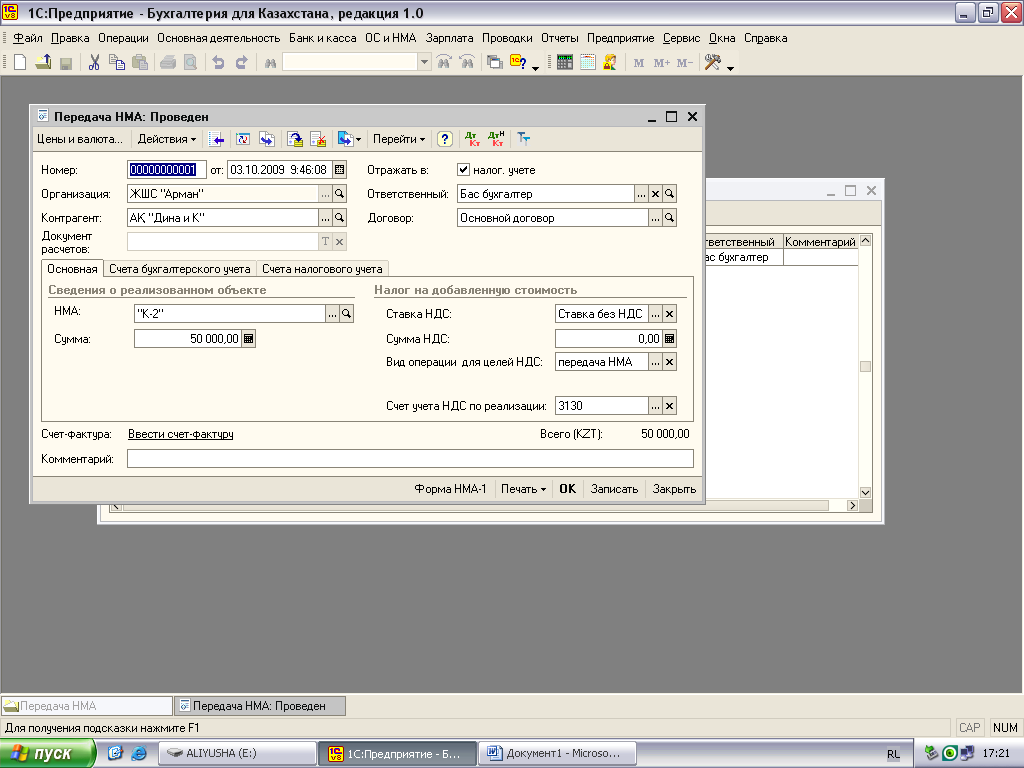Expand the Действия dropdown menu
This screenshot has height=768, width=1024.
pyautogui.click(x=167, y=139)
